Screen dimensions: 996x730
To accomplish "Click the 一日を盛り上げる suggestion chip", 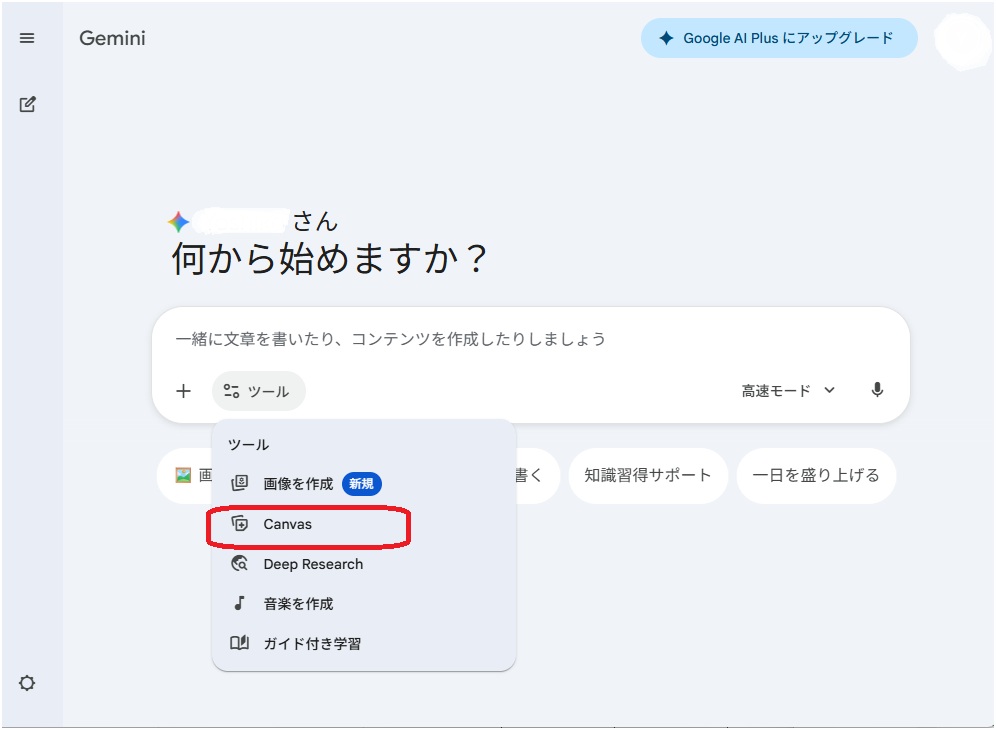I will pos(815,475).
